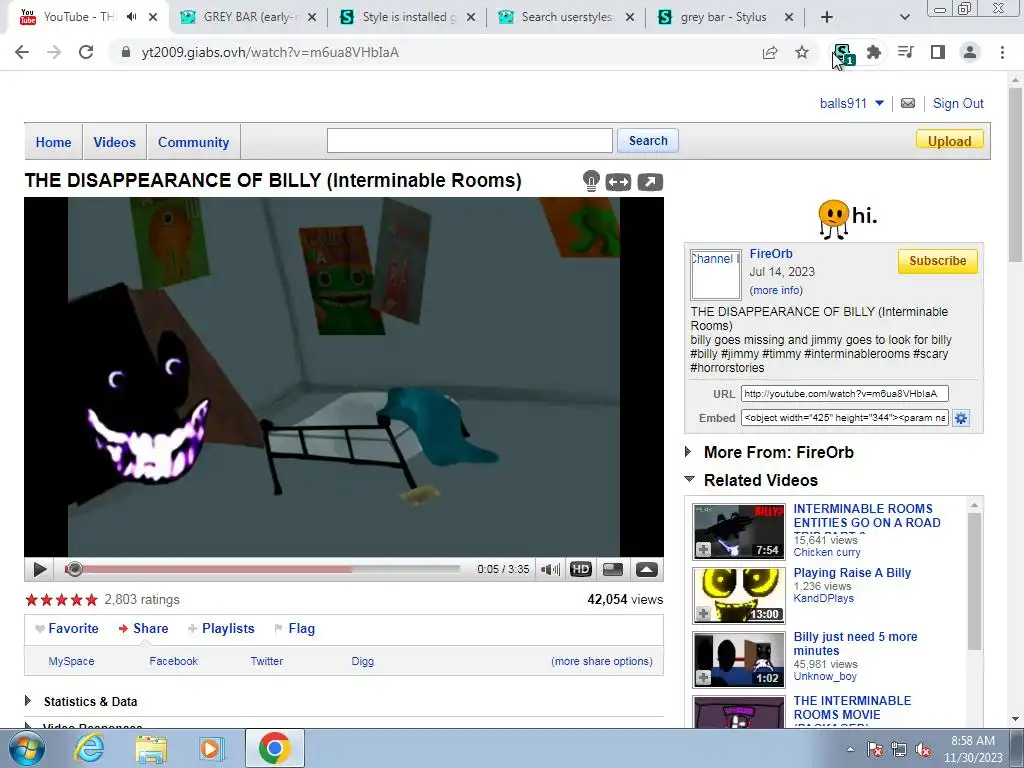Collapse the Related Videos section

tap(689, 479)
